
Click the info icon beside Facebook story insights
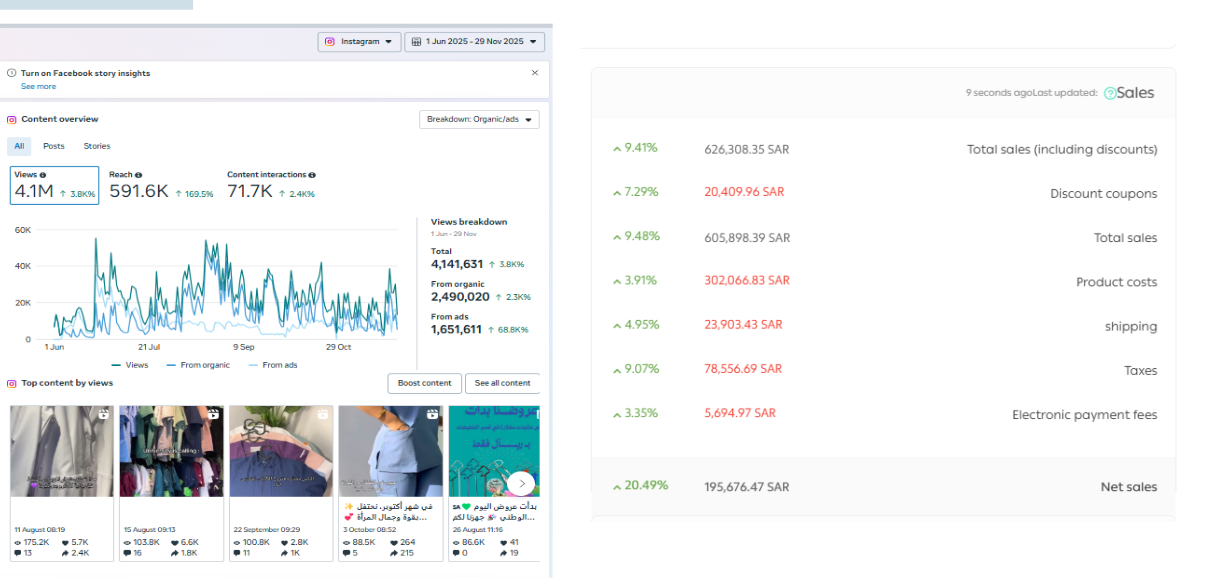[x=12, y=73]
